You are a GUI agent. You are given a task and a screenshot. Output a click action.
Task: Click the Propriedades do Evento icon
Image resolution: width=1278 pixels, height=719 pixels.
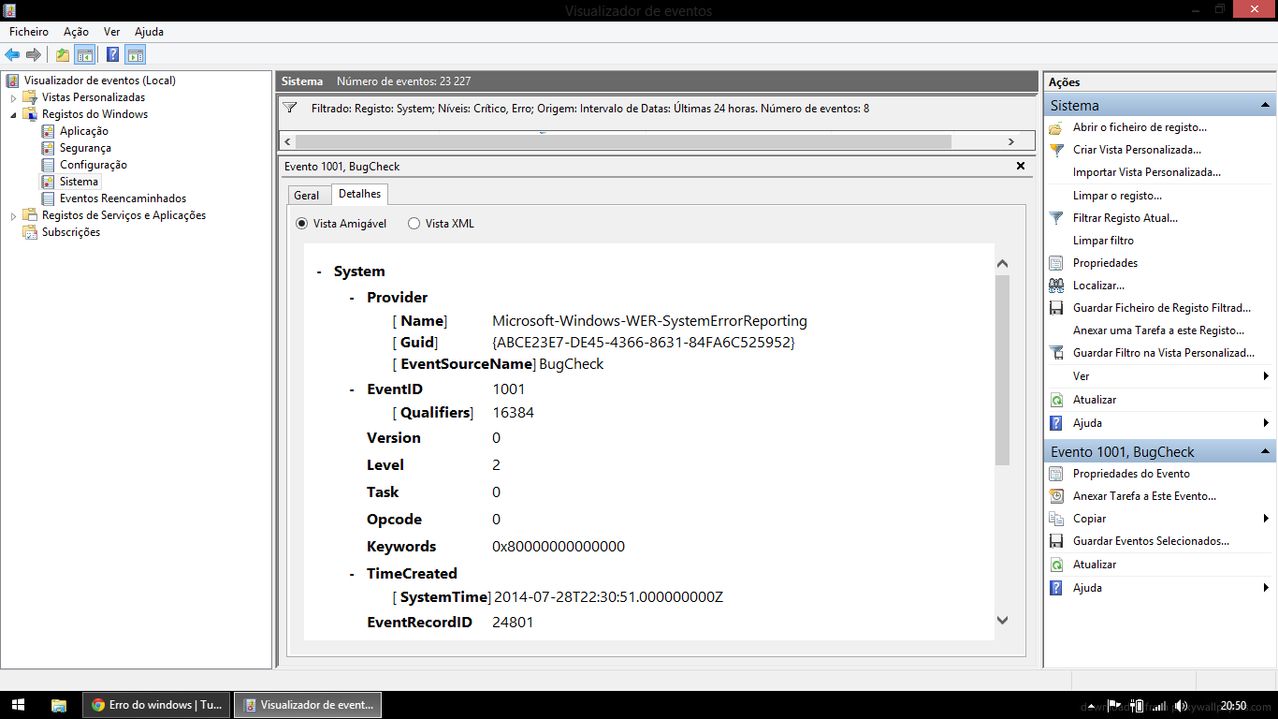1056,474
